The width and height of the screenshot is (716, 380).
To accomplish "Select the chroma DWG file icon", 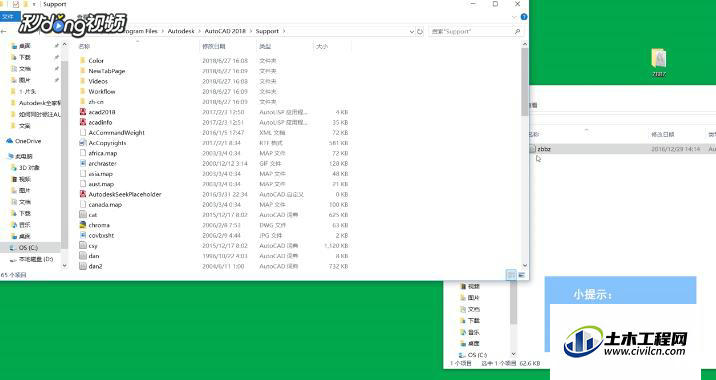I will click(83, 225).
